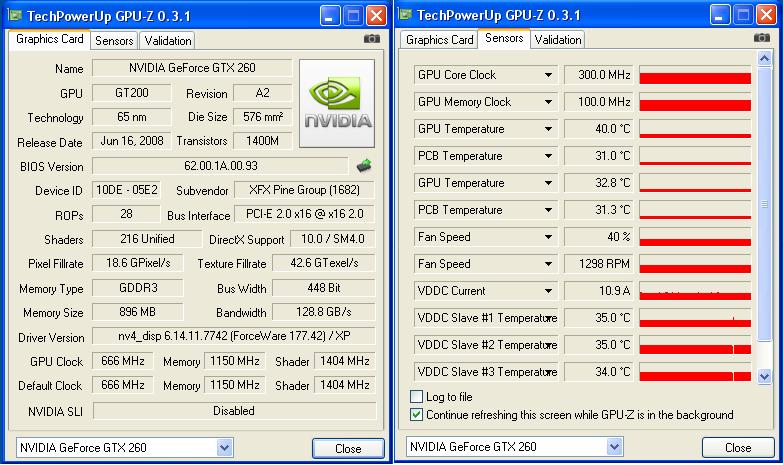Click the GPU Clock 666 MHz value
The image size is (783, 465).
tap(122, 361)
